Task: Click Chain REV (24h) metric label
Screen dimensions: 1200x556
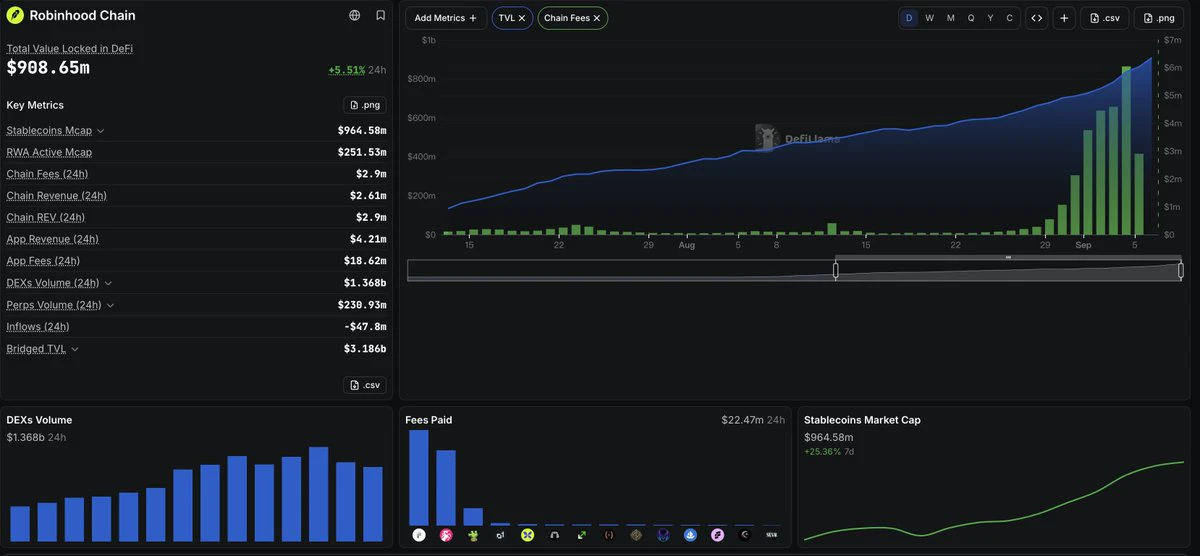Action: pos(46,218)
